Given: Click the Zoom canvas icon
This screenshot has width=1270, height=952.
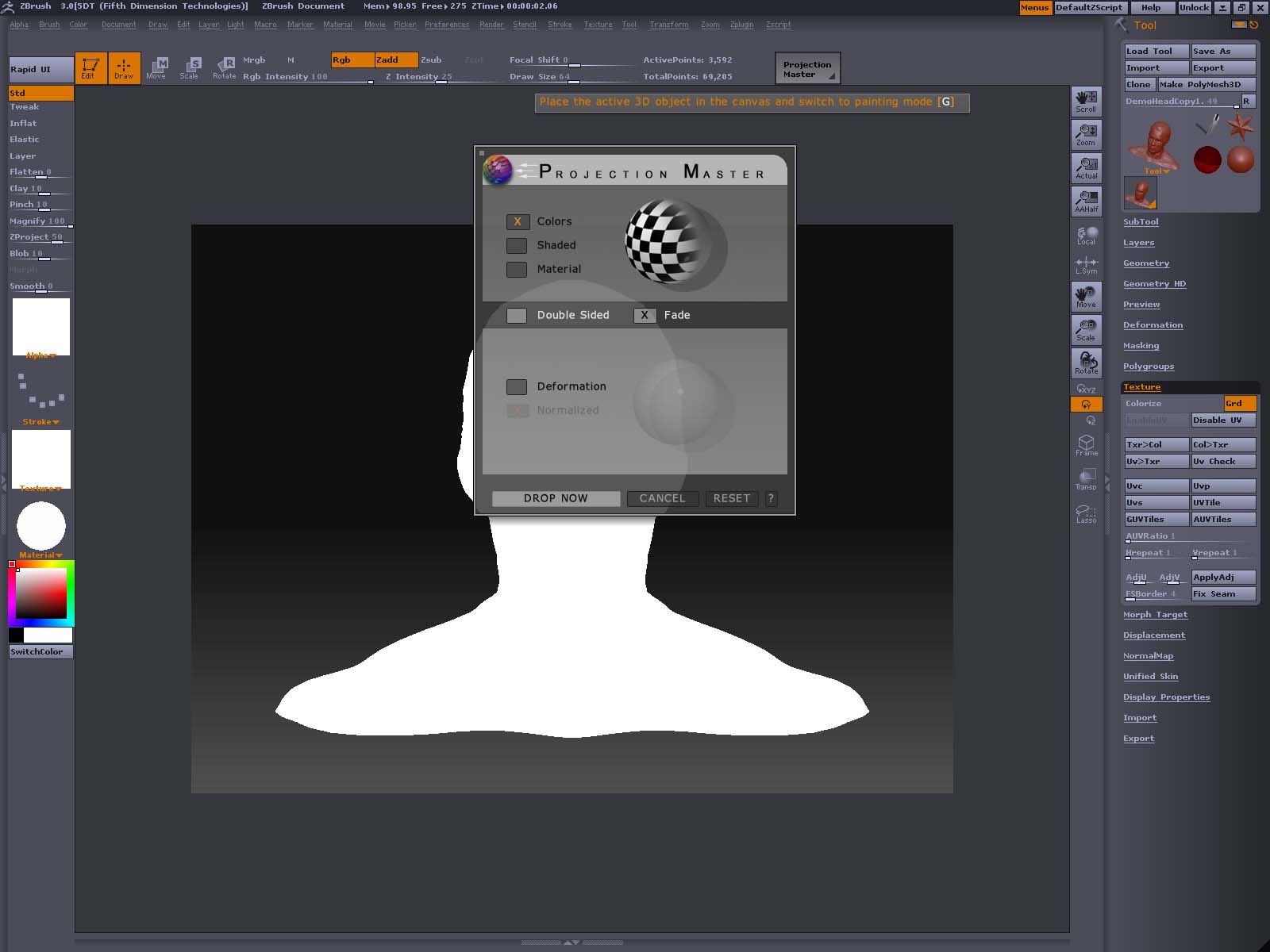Looking at the screenshot, I should 1086,134.
